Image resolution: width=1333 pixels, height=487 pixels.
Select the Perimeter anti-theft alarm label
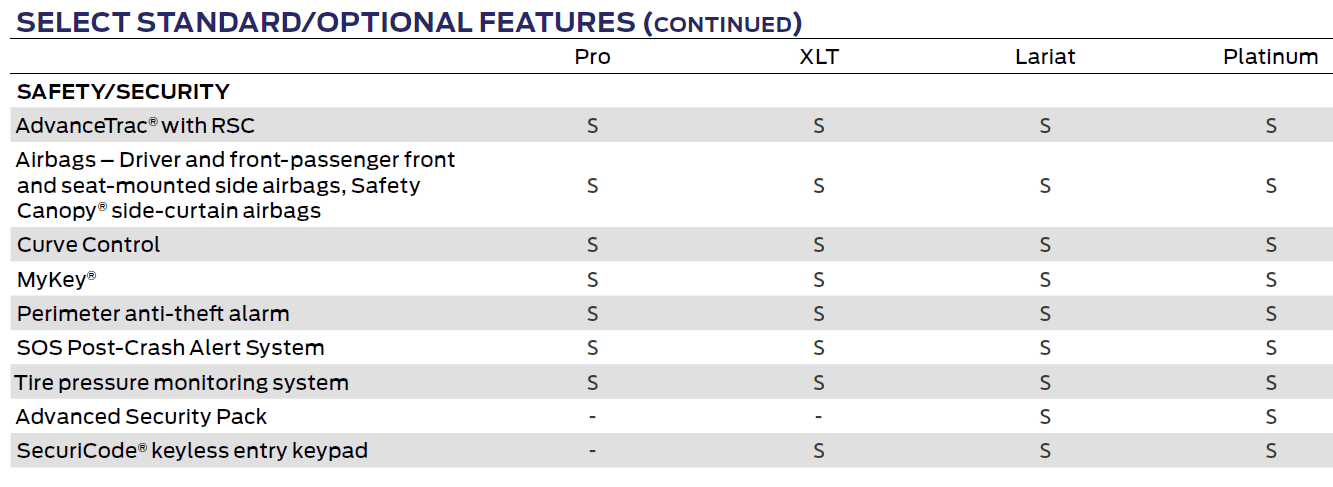(153, 314)
